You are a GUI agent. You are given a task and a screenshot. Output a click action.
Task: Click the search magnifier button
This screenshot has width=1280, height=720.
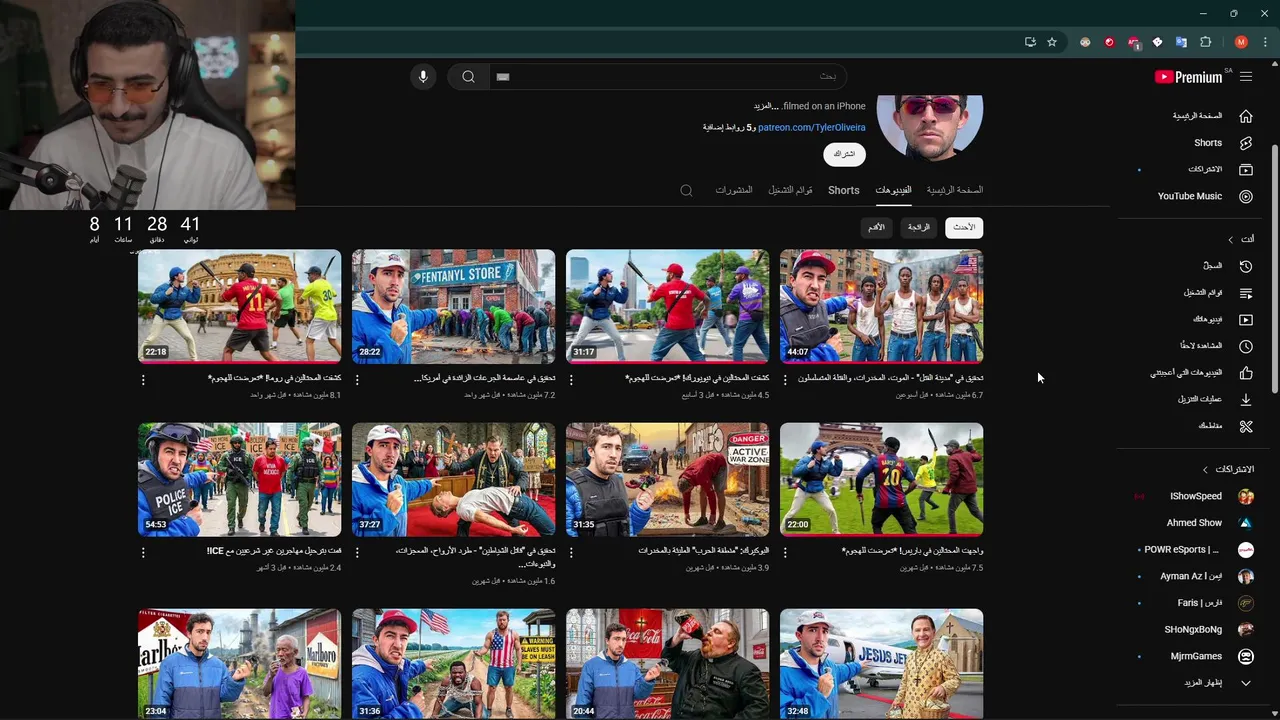468,77
